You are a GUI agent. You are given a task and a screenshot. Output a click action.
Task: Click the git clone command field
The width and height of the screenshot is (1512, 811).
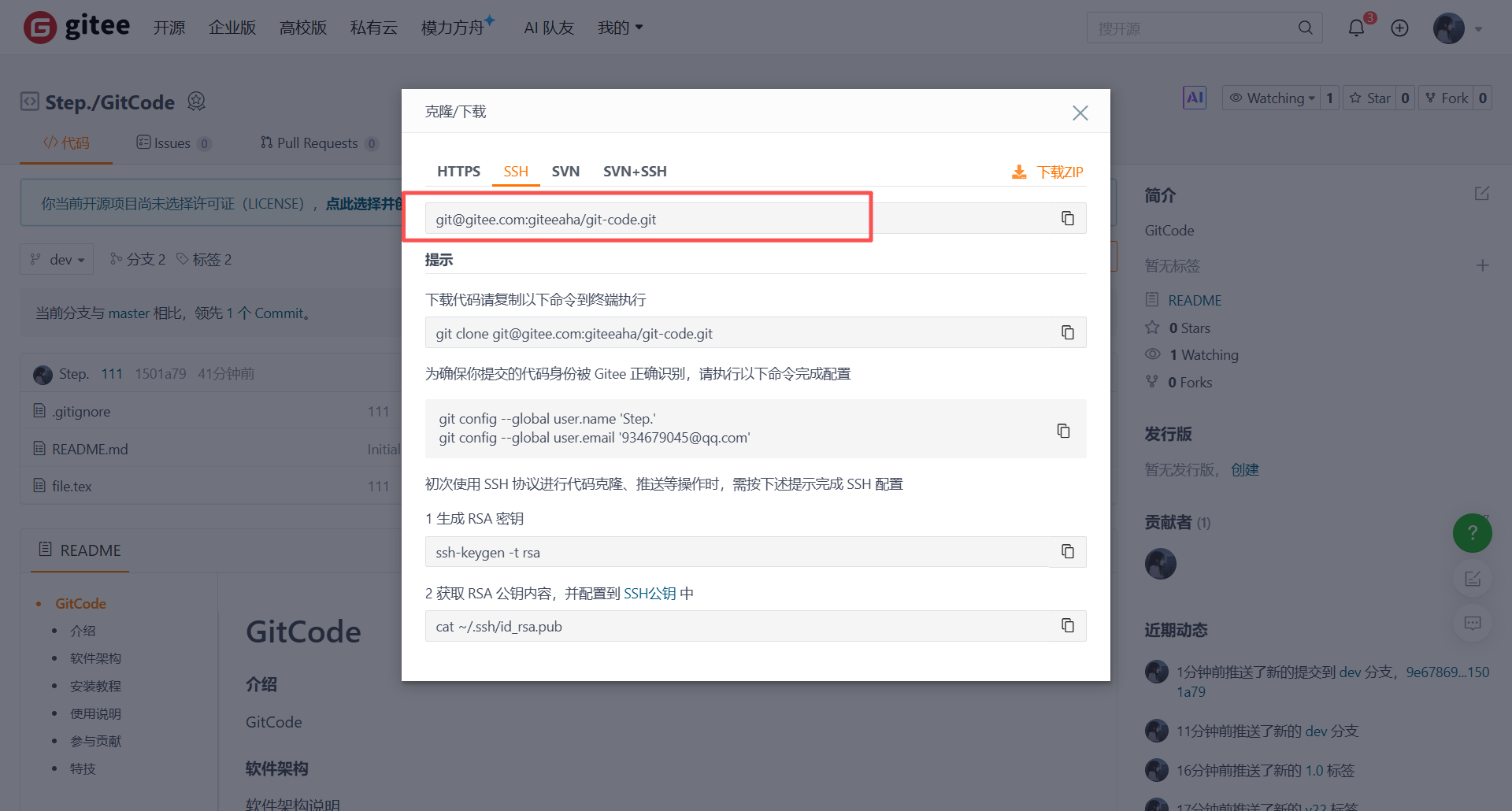click(x=739, y=333)
